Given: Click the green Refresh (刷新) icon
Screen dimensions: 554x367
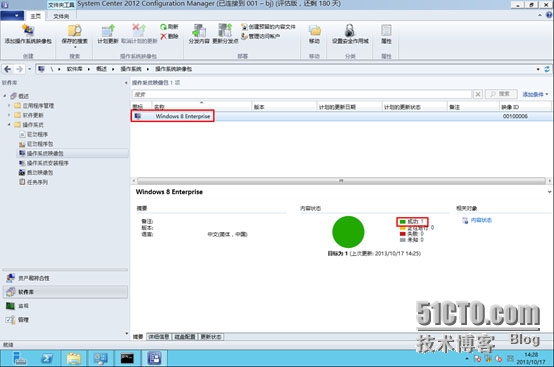Looking at the screenshot, I should click(163, 26).
